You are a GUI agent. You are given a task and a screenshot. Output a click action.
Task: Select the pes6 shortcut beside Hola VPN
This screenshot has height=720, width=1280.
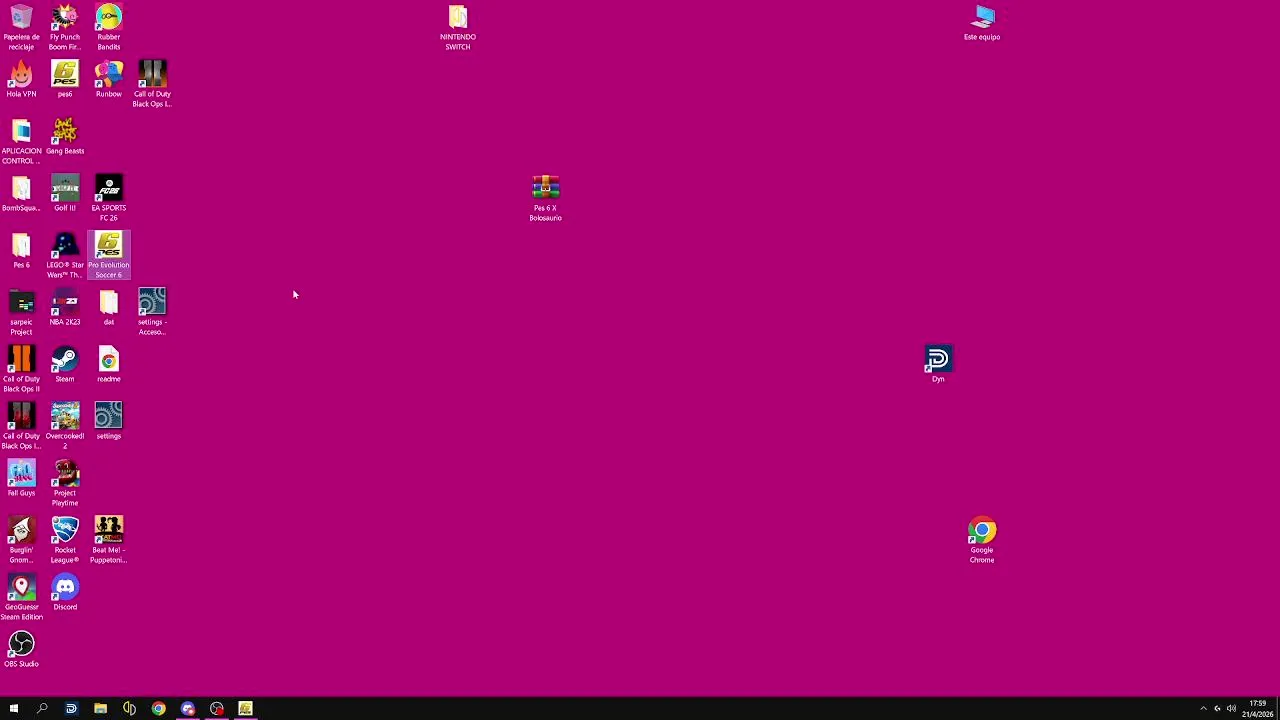coord(65,80)
